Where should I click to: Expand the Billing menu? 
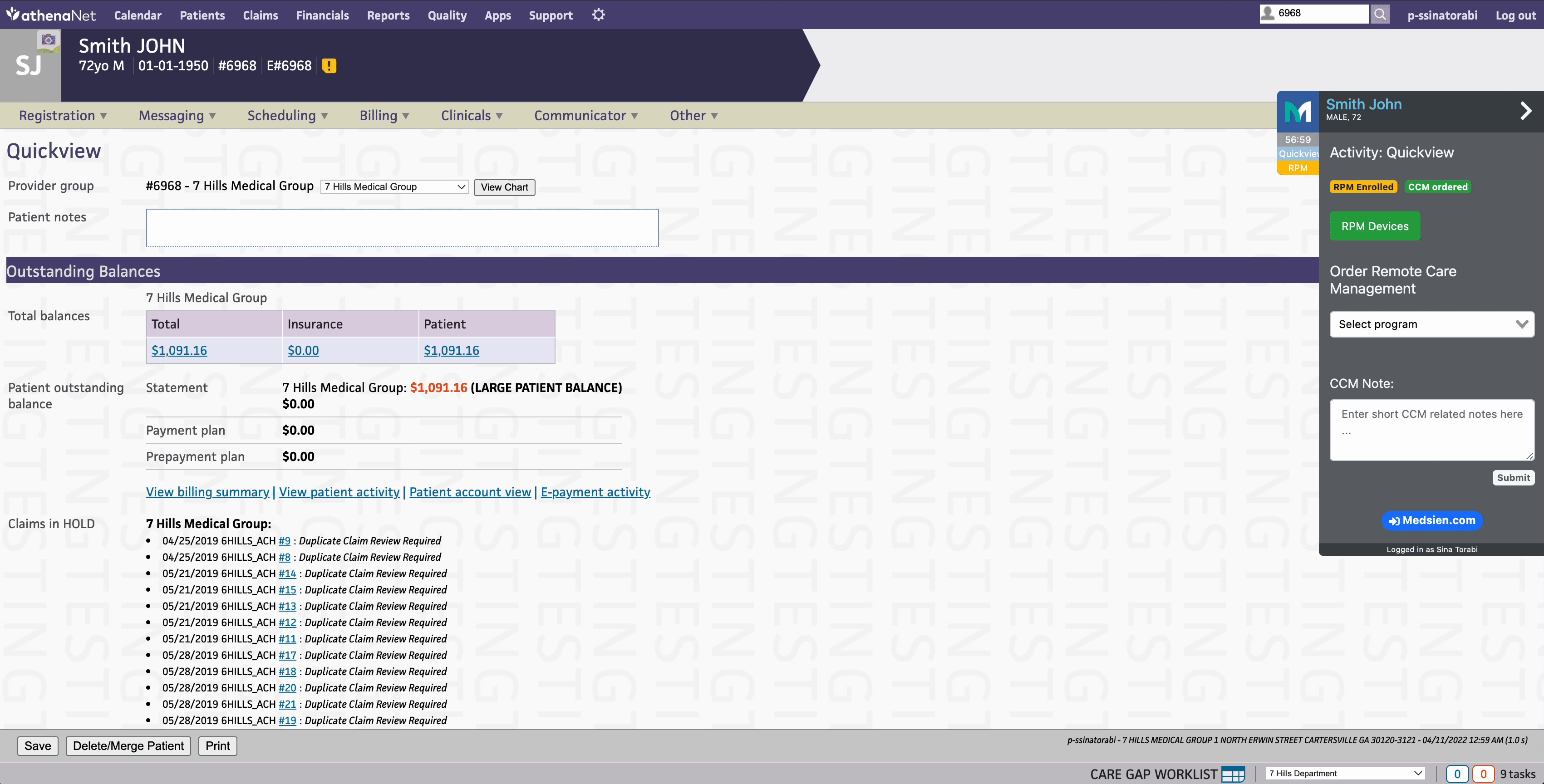(384, 116)
